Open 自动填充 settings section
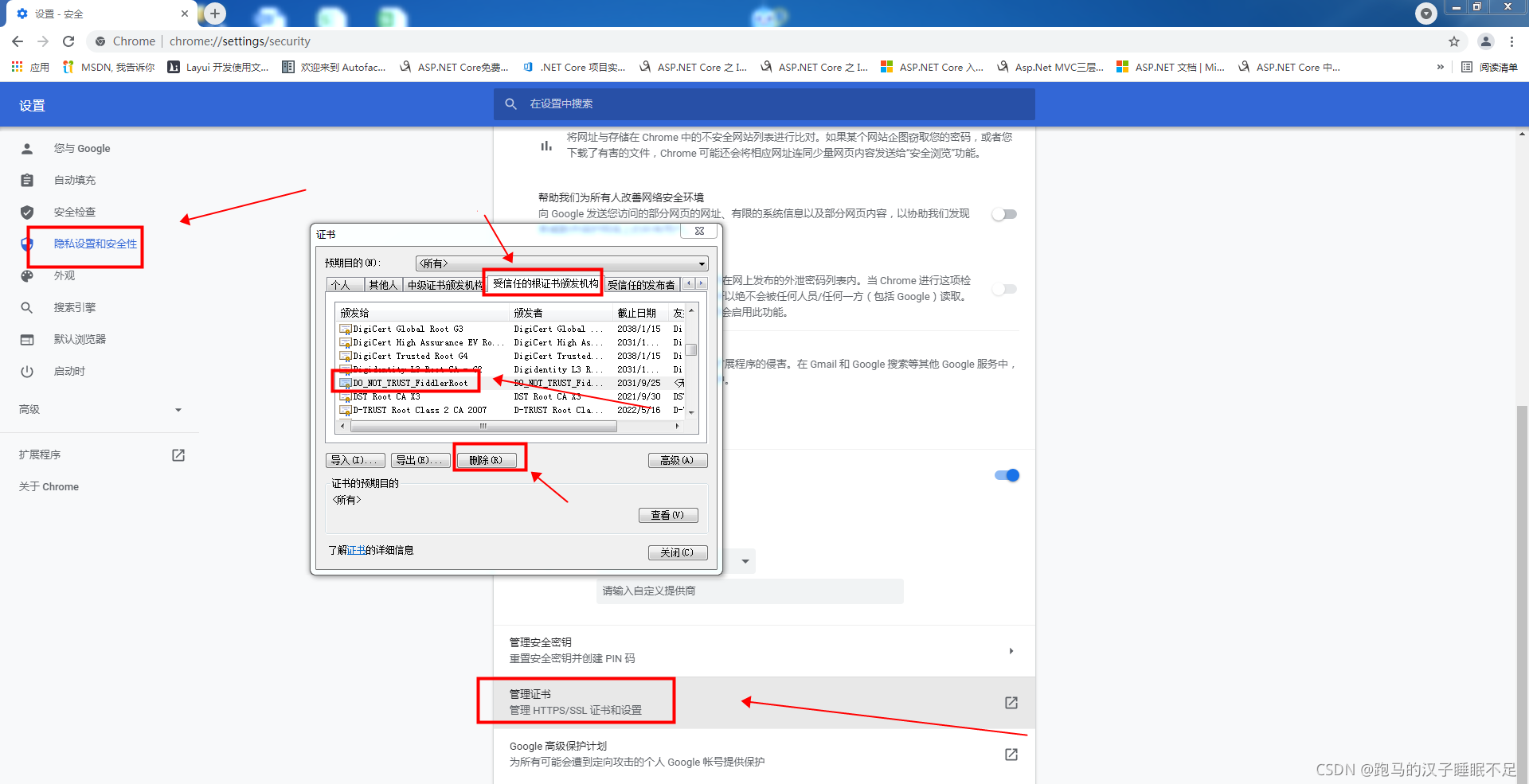1529x784 pixels. click(75, 181)
